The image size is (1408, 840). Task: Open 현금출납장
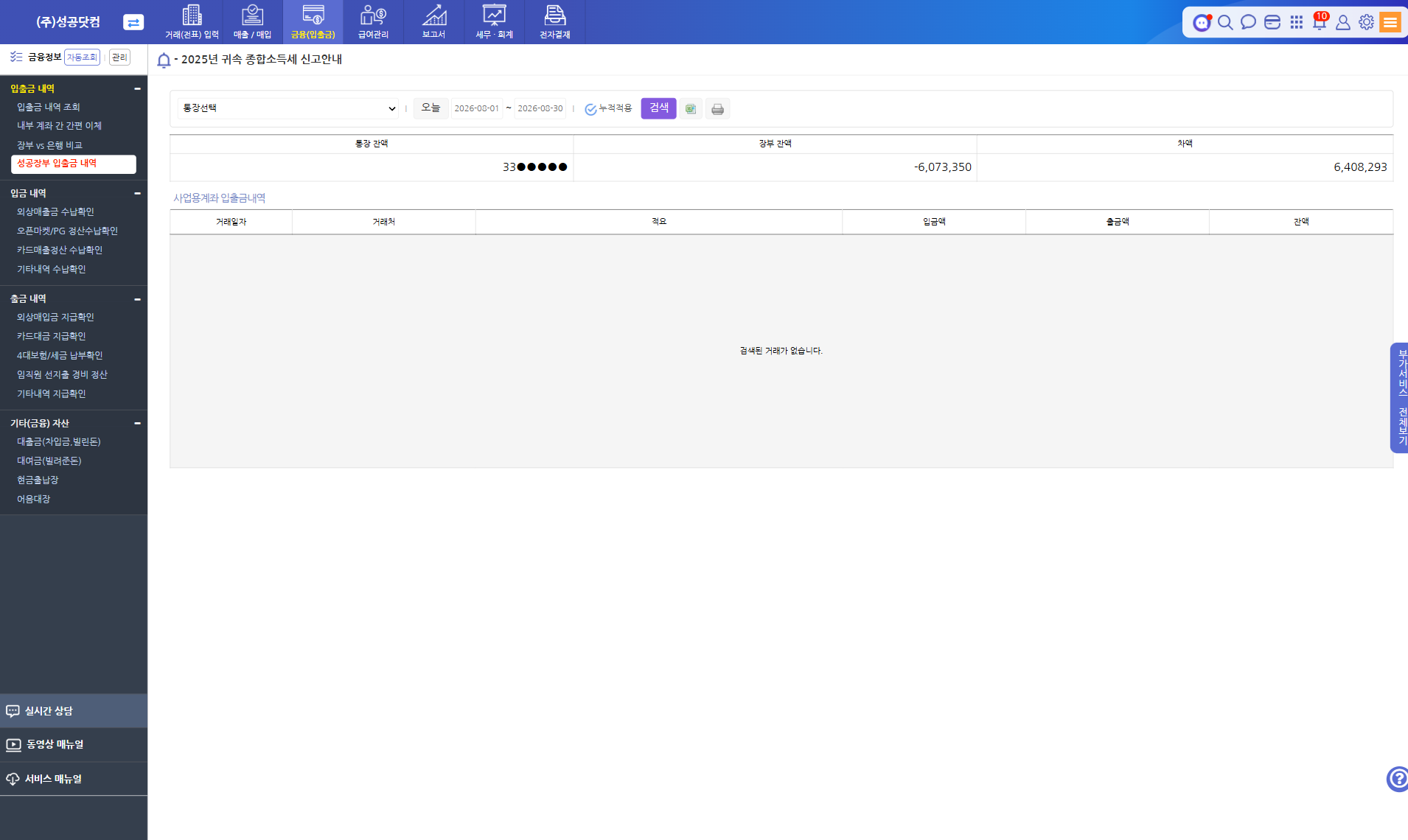point(38,480)
